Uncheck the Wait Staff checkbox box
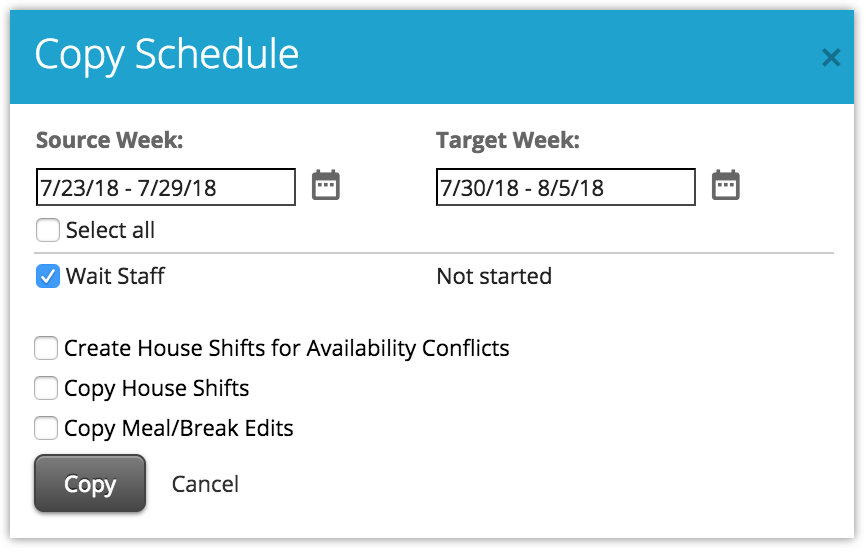Viewport: 866px width, 552px height. (48, 276)
